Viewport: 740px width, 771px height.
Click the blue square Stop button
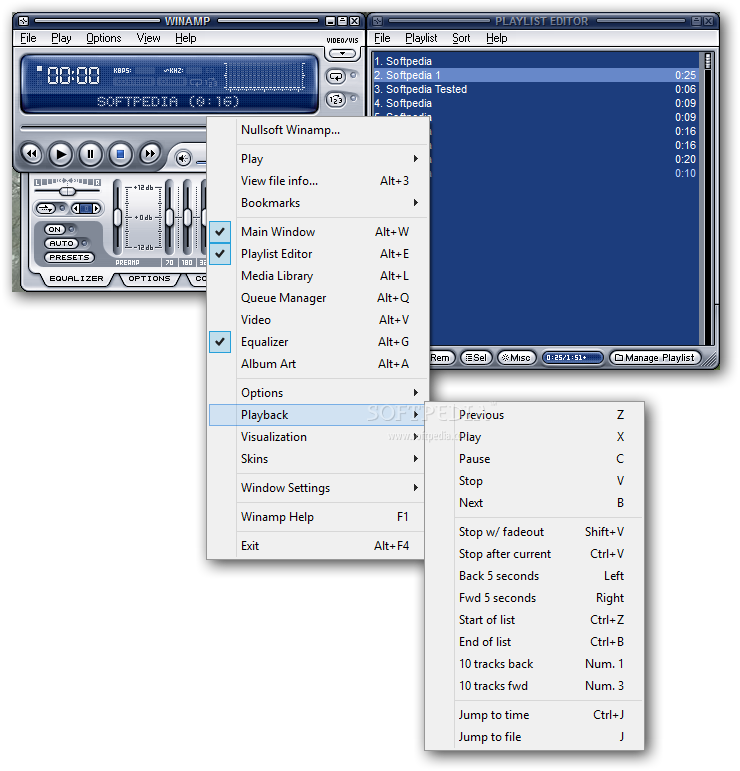[120, 154]
